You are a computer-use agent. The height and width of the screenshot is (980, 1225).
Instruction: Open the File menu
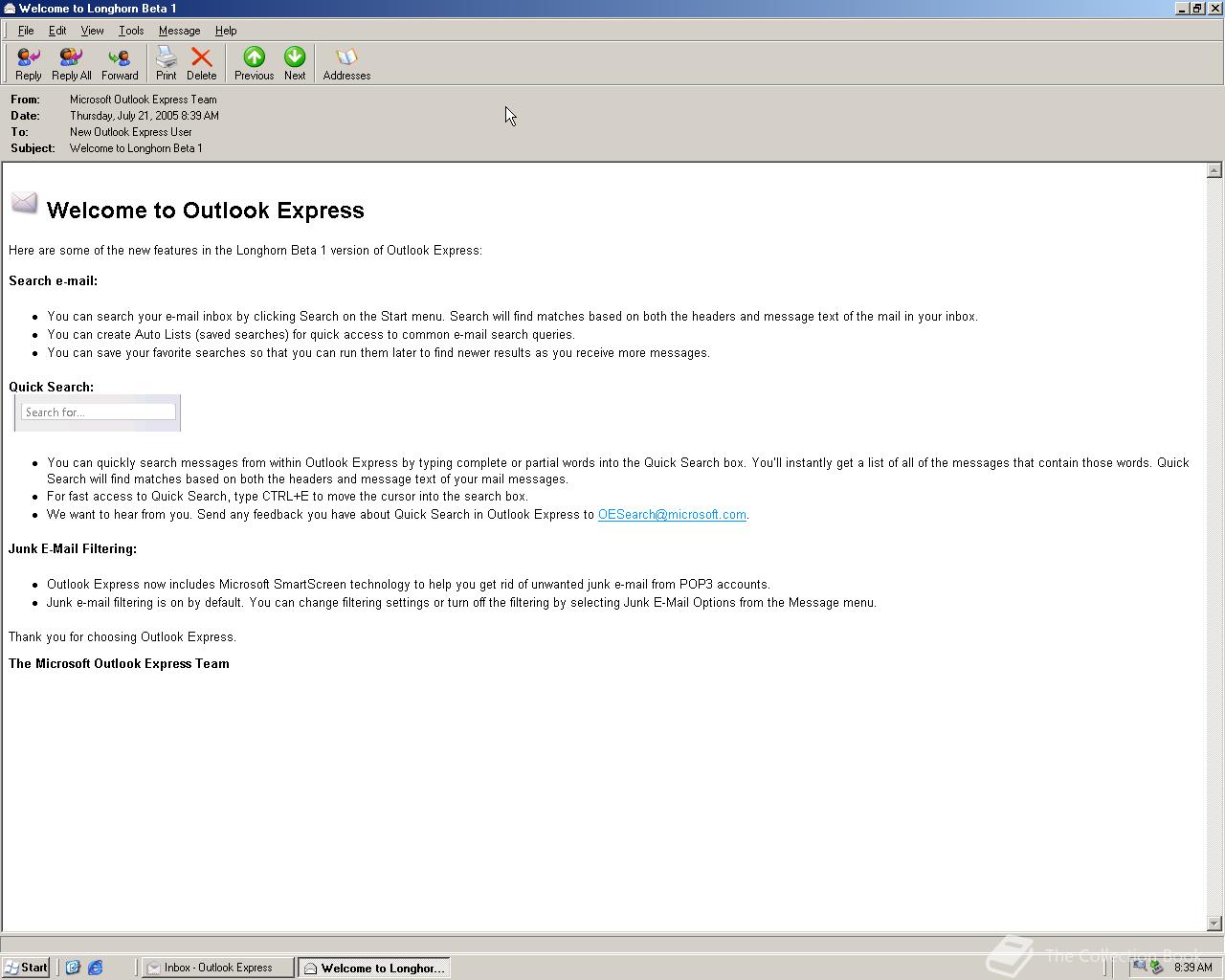pyautogui.click(x=26, y=31)
